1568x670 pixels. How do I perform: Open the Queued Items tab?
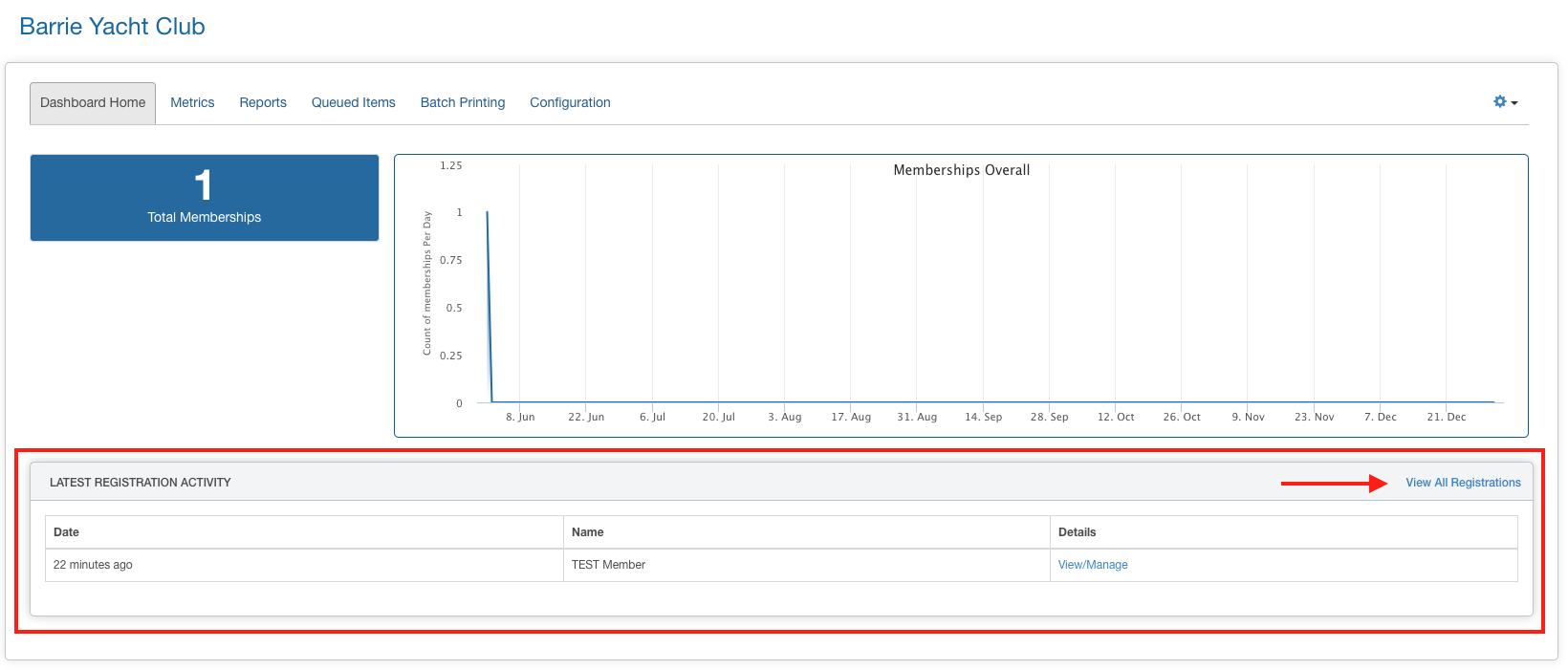353,102
